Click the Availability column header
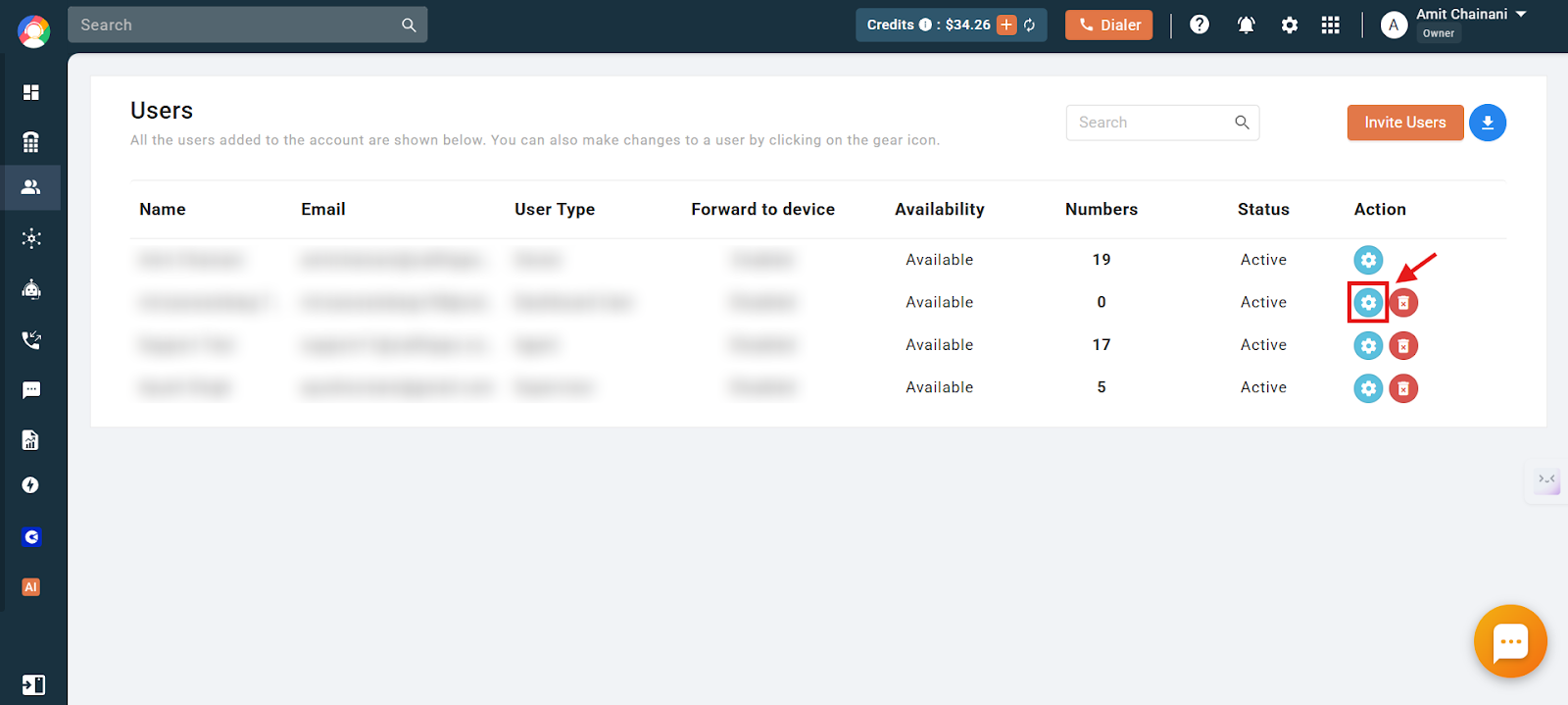This screenshot has height=705, width=1568. pos(940,209)
